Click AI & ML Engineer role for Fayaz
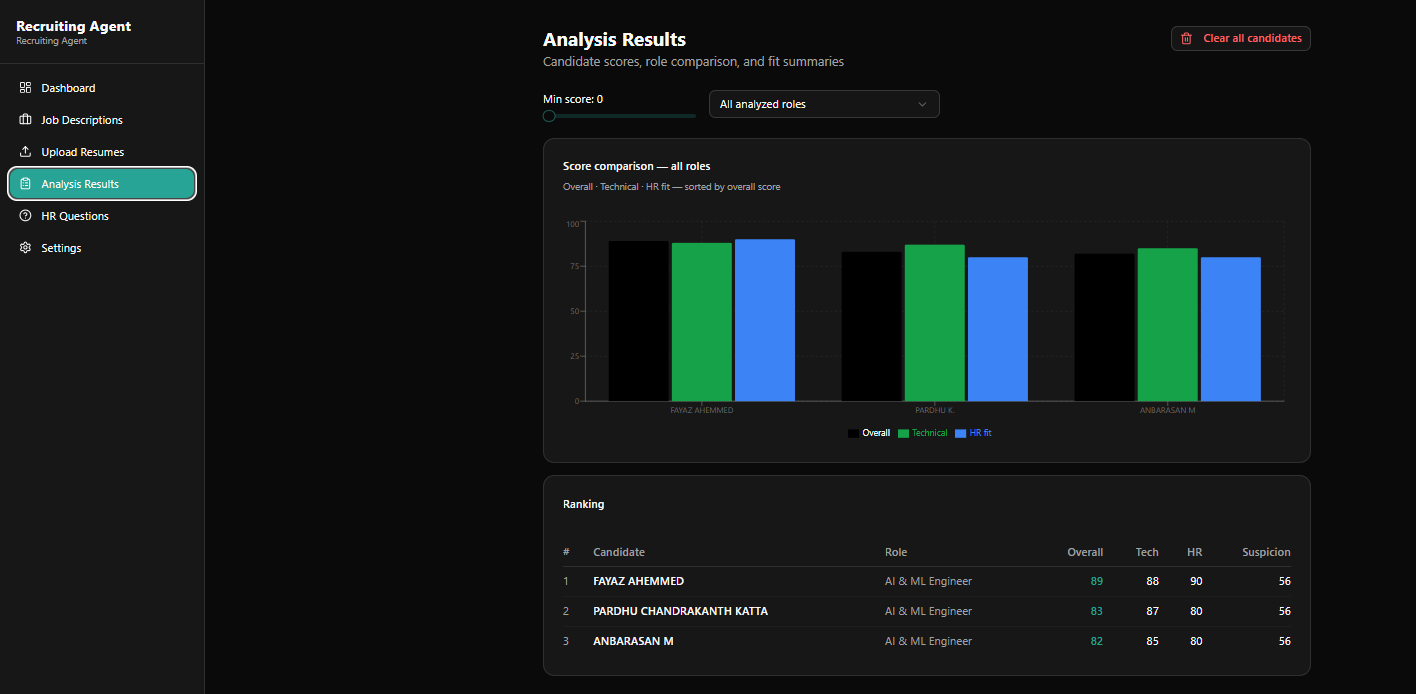Viewport: 1416px width, 694px height. (928, 581)
